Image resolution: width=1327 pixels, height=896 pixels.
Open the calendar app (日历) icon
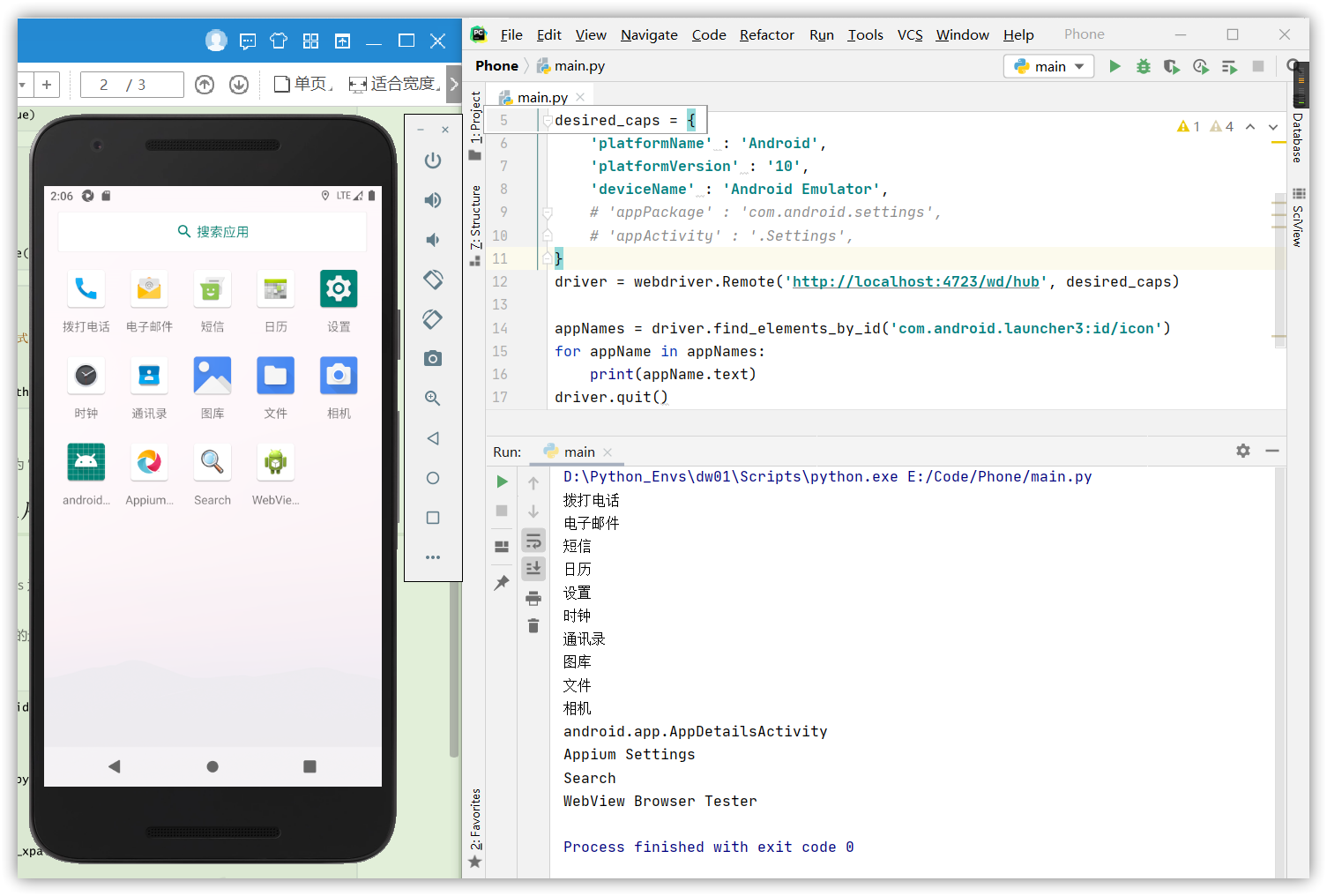pos(275,289)
